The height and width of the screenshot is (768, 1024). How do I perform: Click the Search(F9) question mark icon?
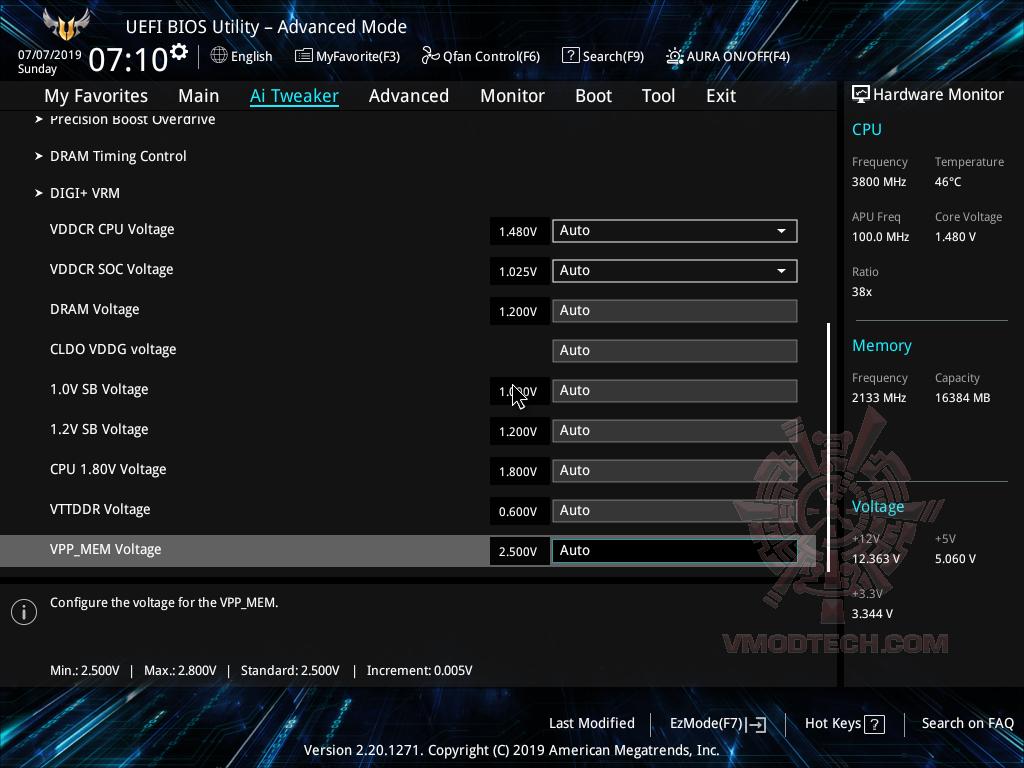click(570, 56)
